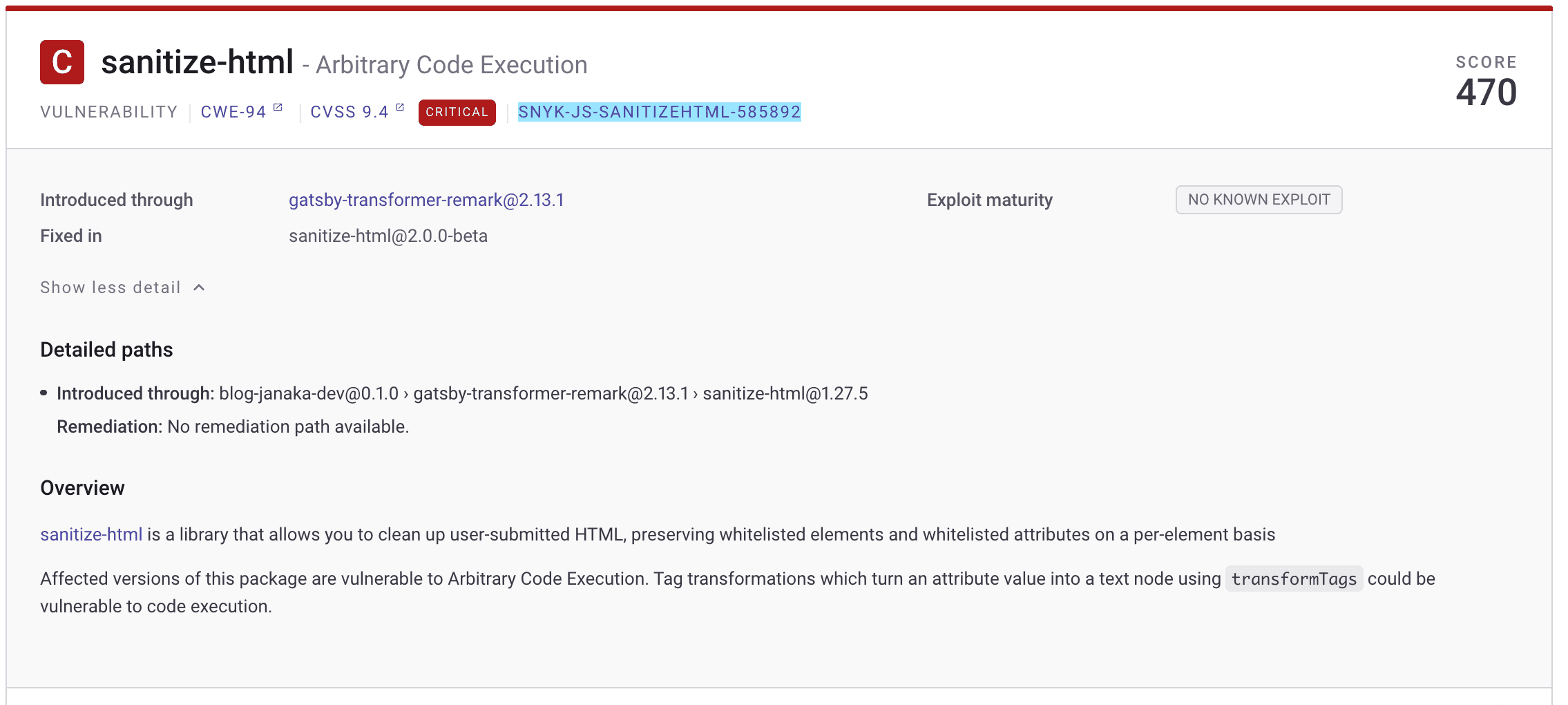Click external link icon beside CVSS 9.4
1568x705 pixels.
tap(400, 107)
